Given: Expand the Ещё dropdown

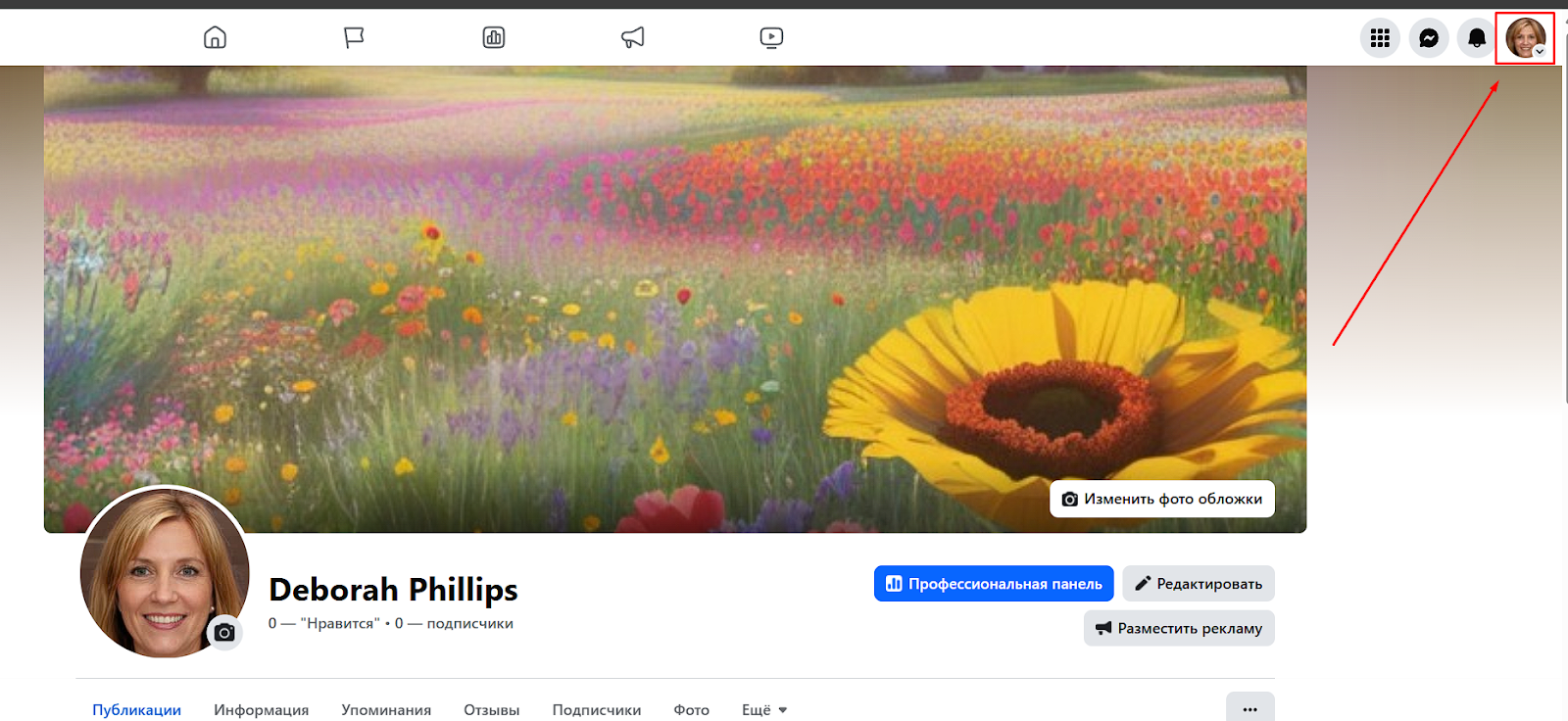Looking at the screenshot, I should pyautogui.click(x=764, y=709).
